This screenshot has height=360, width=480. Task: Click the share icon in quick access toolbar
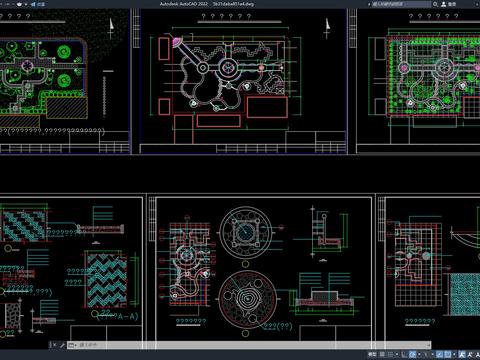(x=33, y=4)
